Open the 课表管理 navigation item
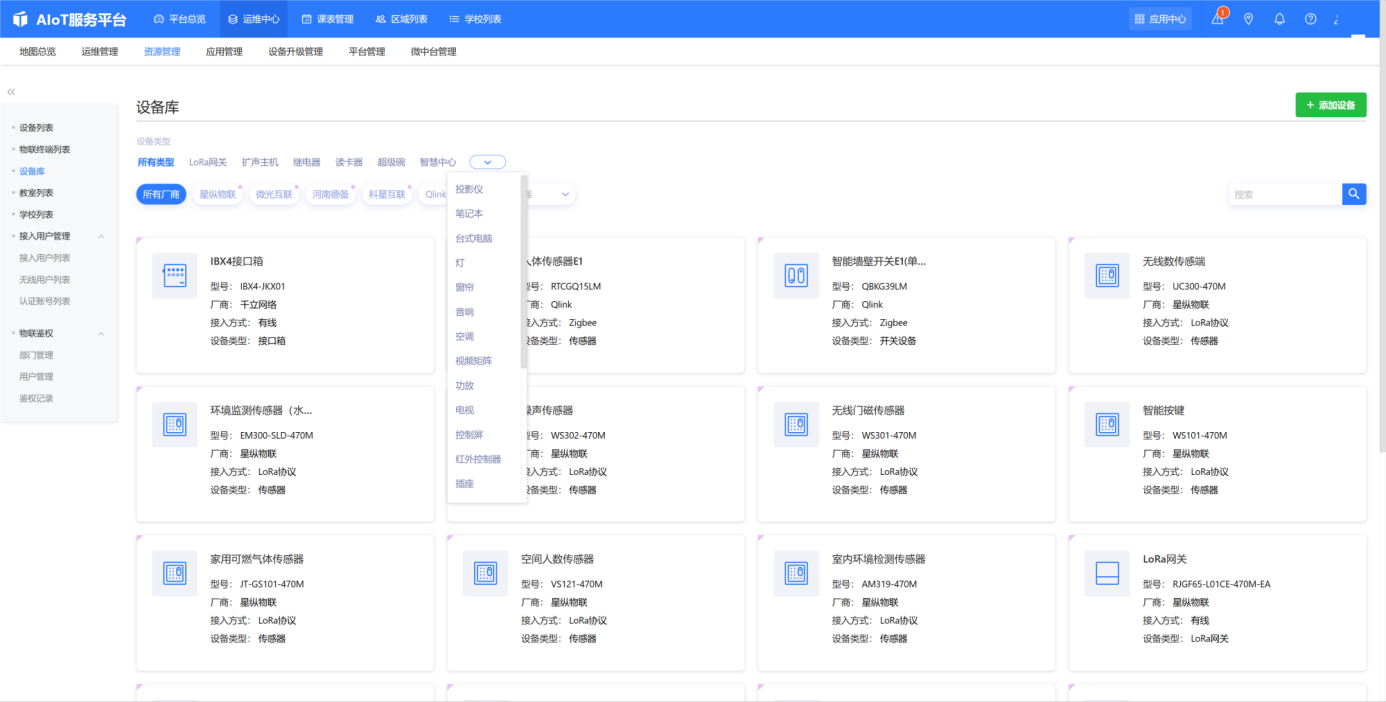Image resolution: width=1386 pixels, height=702 pixels. tap(330, 17)
